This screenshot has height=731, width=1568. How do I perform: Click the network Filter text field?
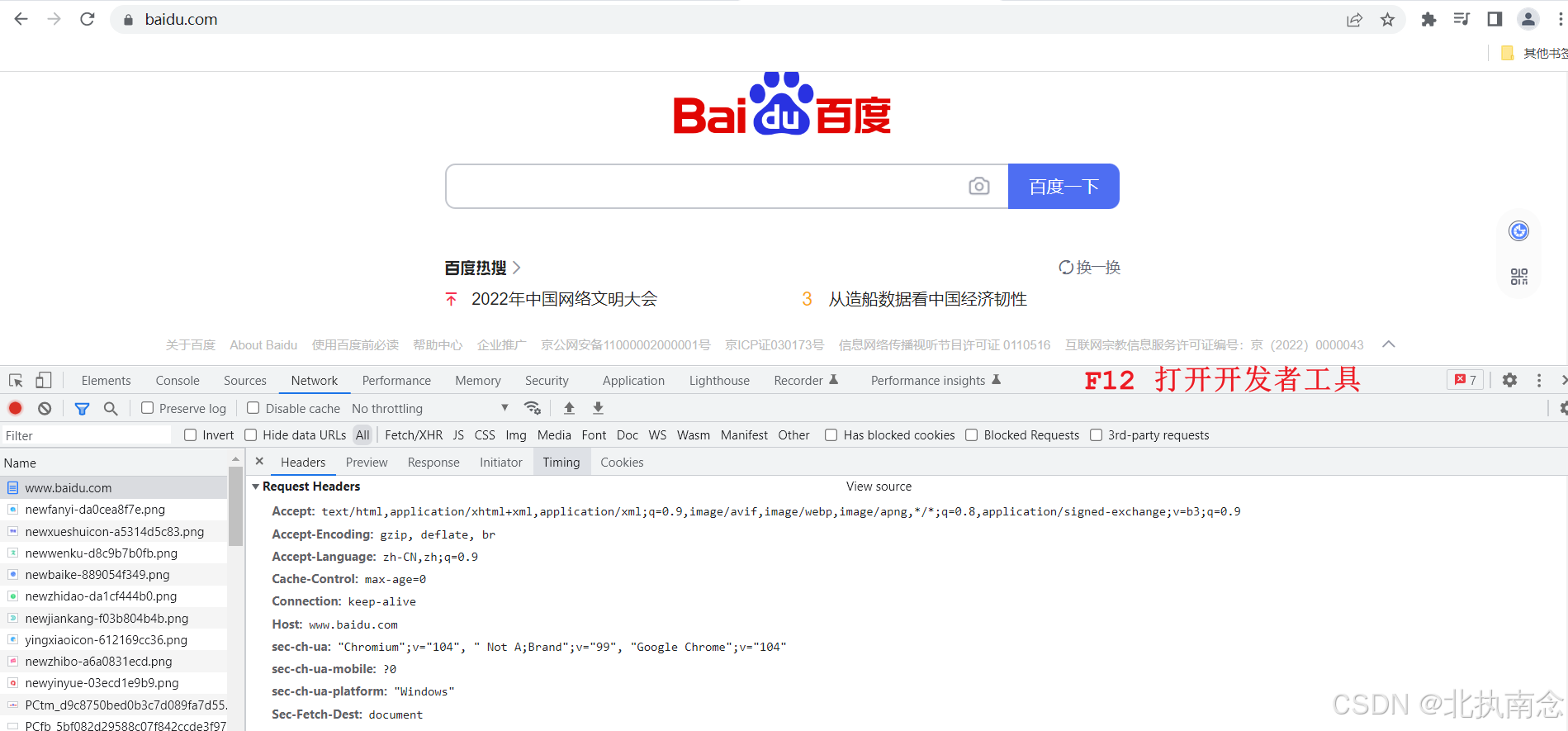[86, 435]
